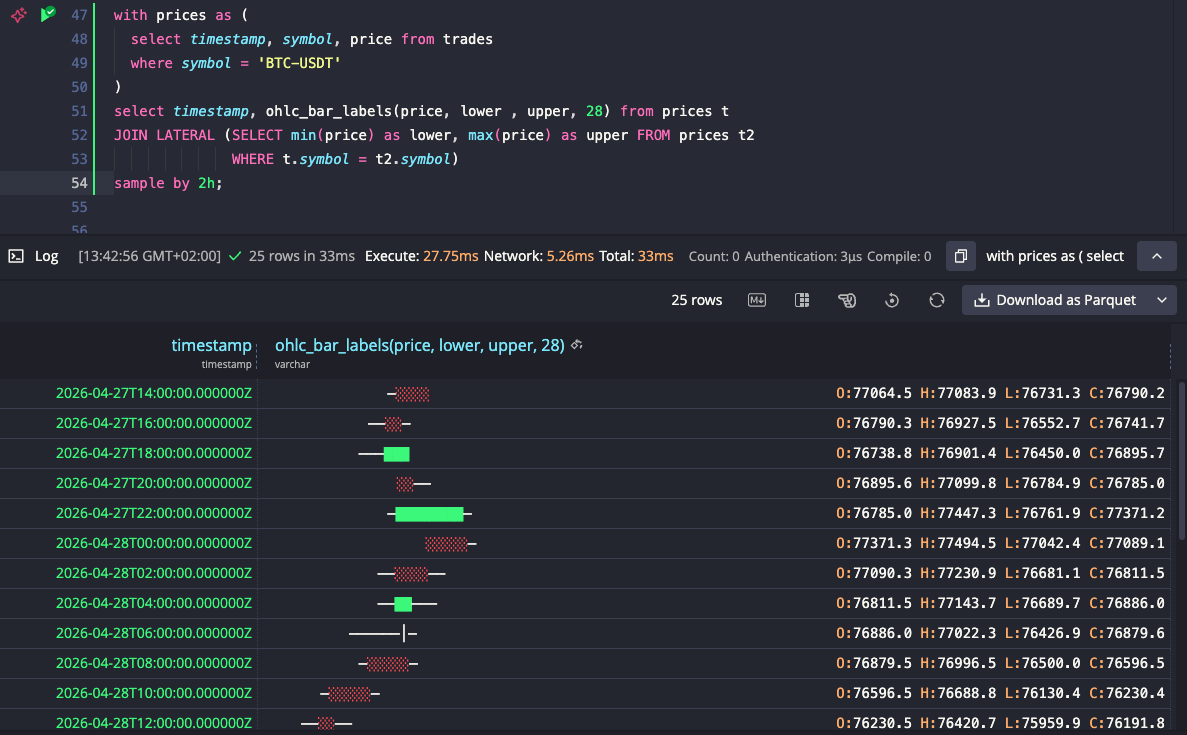
Task: Click the results vertical scrollbar
Action: coord(1181,460)
